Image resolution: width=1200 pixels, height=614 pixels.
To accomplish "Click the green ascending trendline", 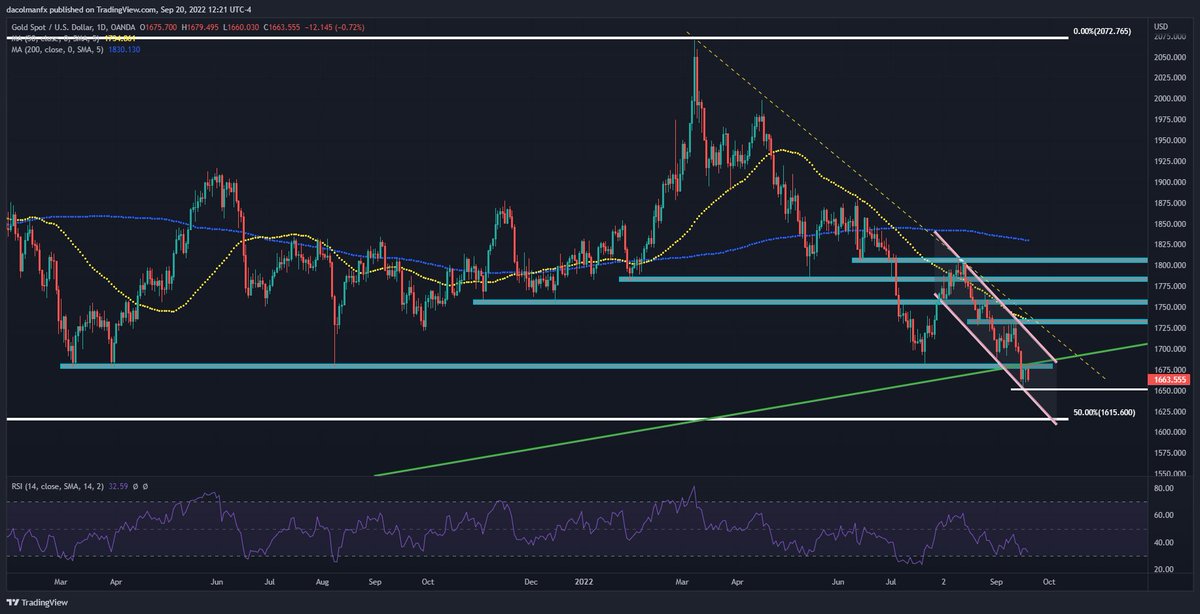I will pos(700,422).
